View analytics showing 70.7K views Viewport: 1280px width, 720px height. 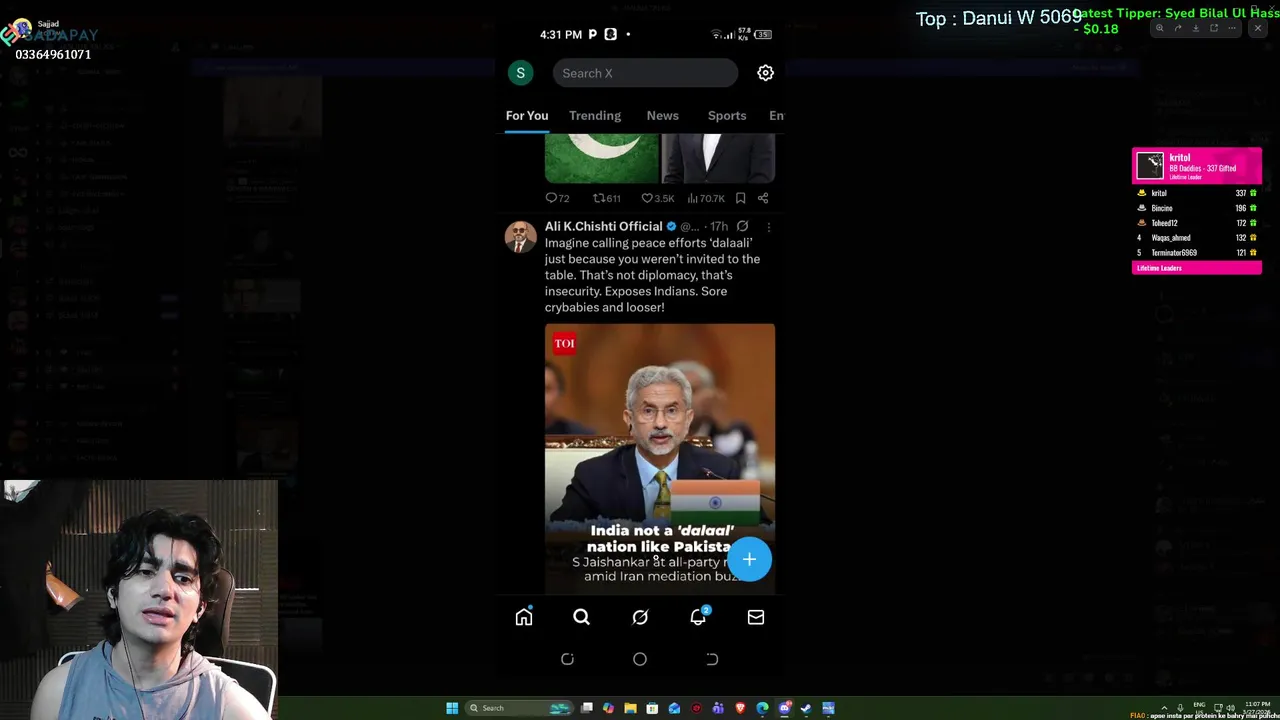[x=706, y=198]
